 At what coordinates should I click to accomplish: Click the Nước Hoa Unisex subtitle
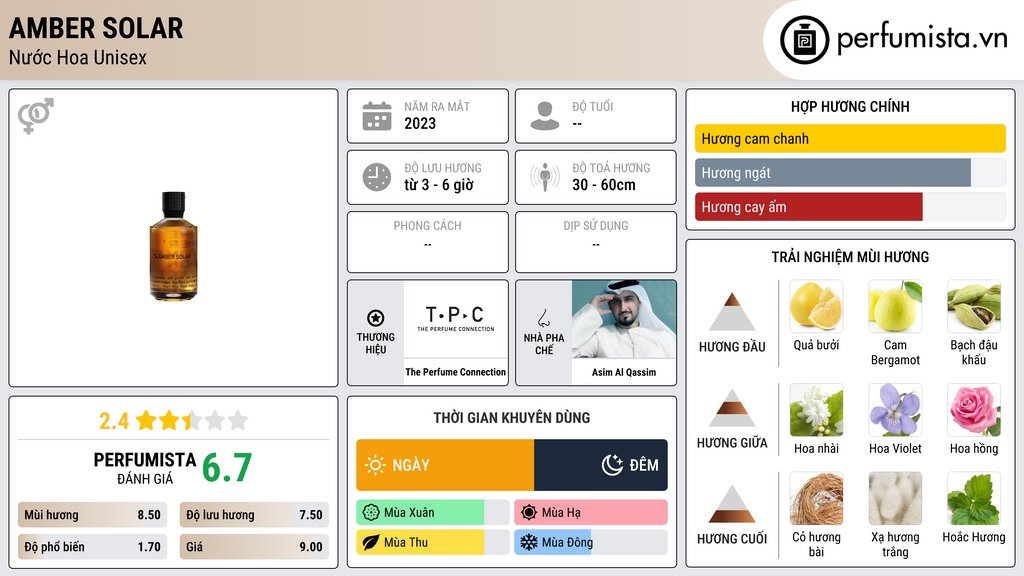click(78, 57)
